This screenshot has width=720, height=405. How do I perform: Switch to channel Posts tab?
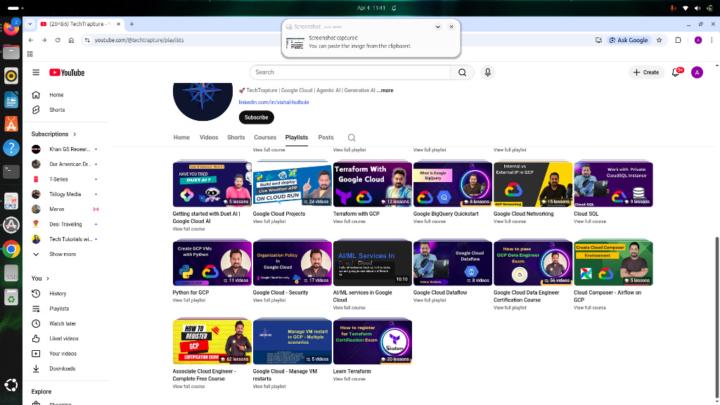point(326,137)
